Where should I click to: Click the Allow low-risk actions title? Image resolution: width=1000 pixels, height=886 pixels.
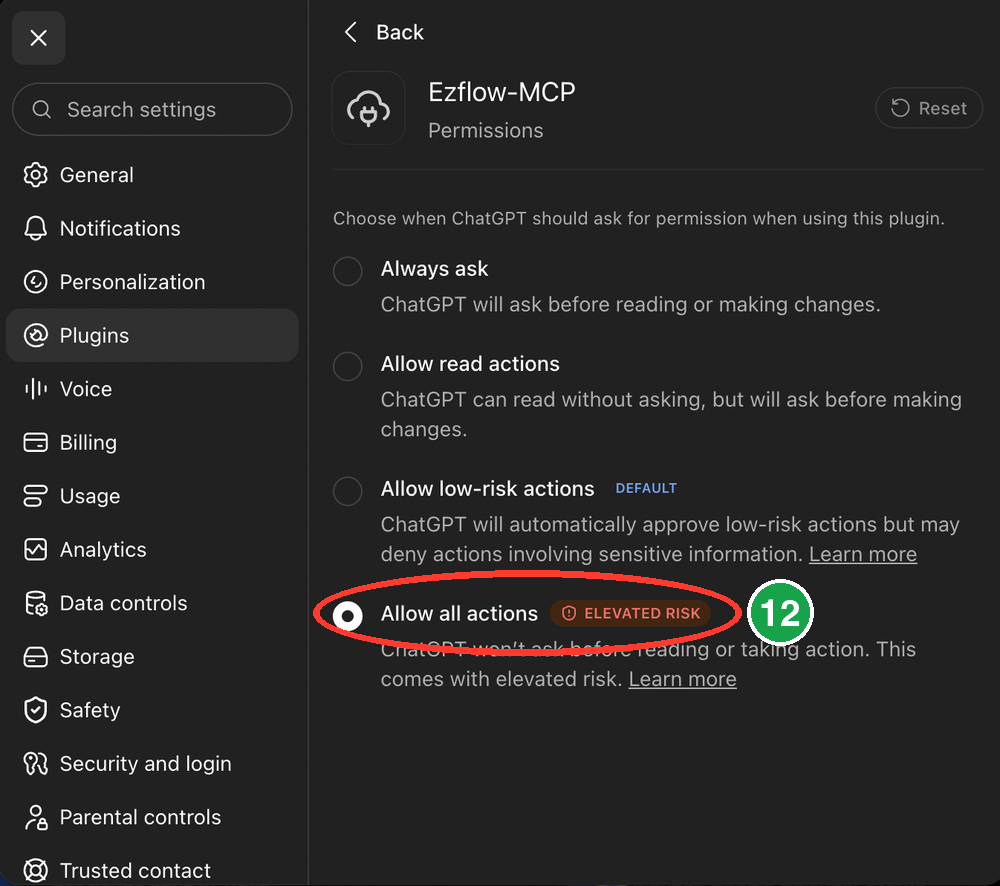coord(487,489)
